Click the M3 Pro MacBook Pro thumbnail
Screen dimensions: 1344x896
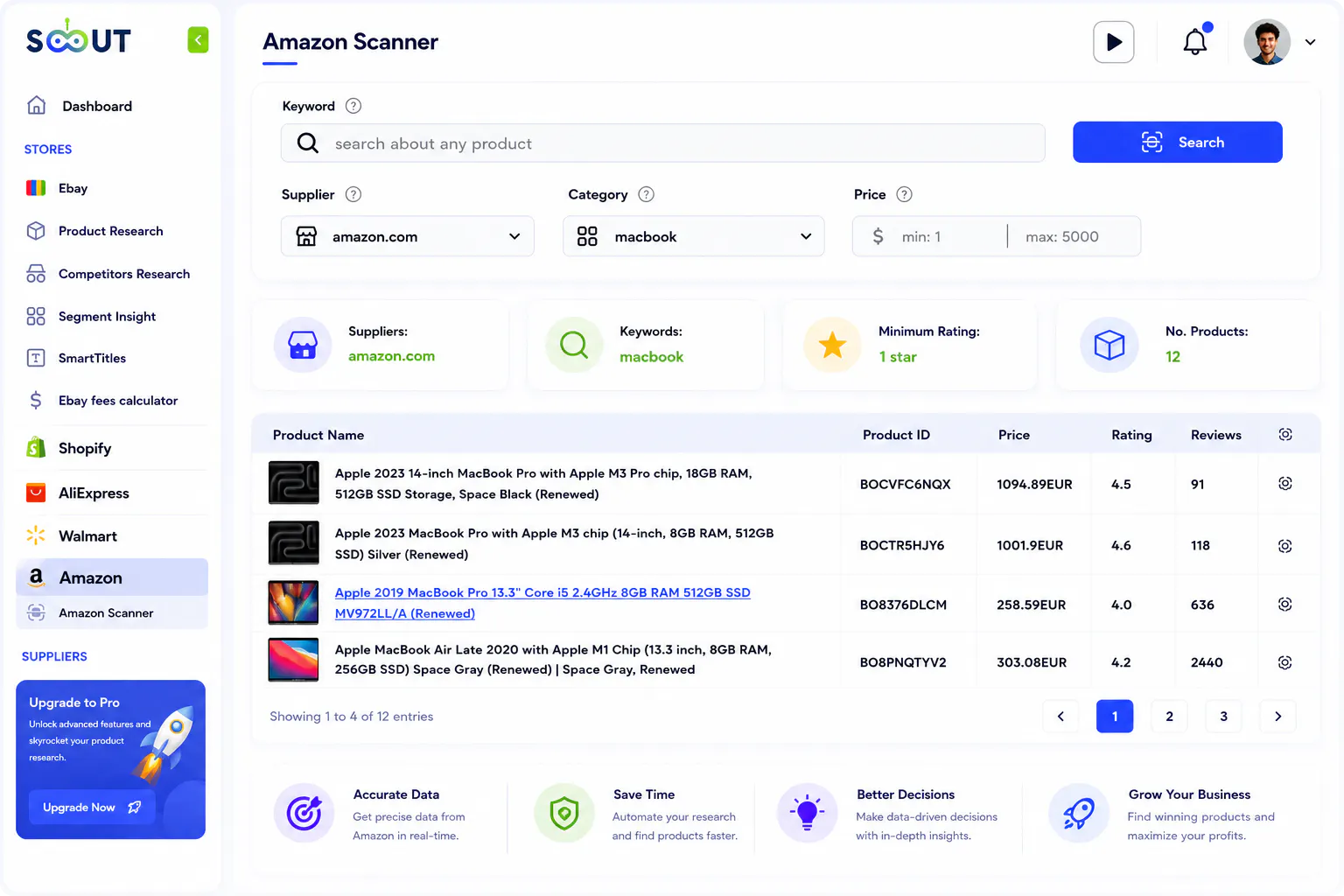[294, 483]
